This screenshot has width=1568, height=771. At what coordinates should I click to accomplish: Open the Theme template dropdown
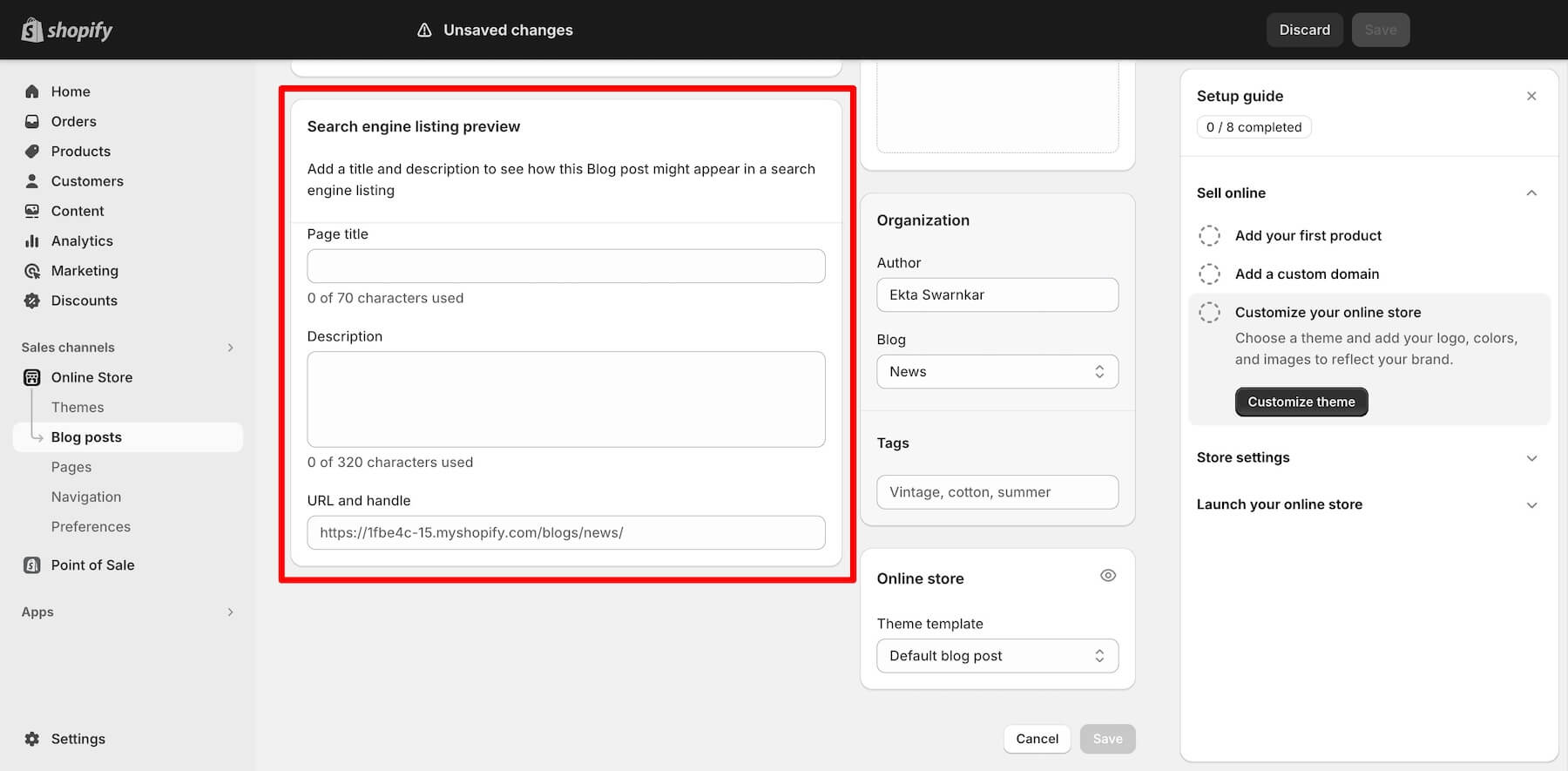pos(997,656)
